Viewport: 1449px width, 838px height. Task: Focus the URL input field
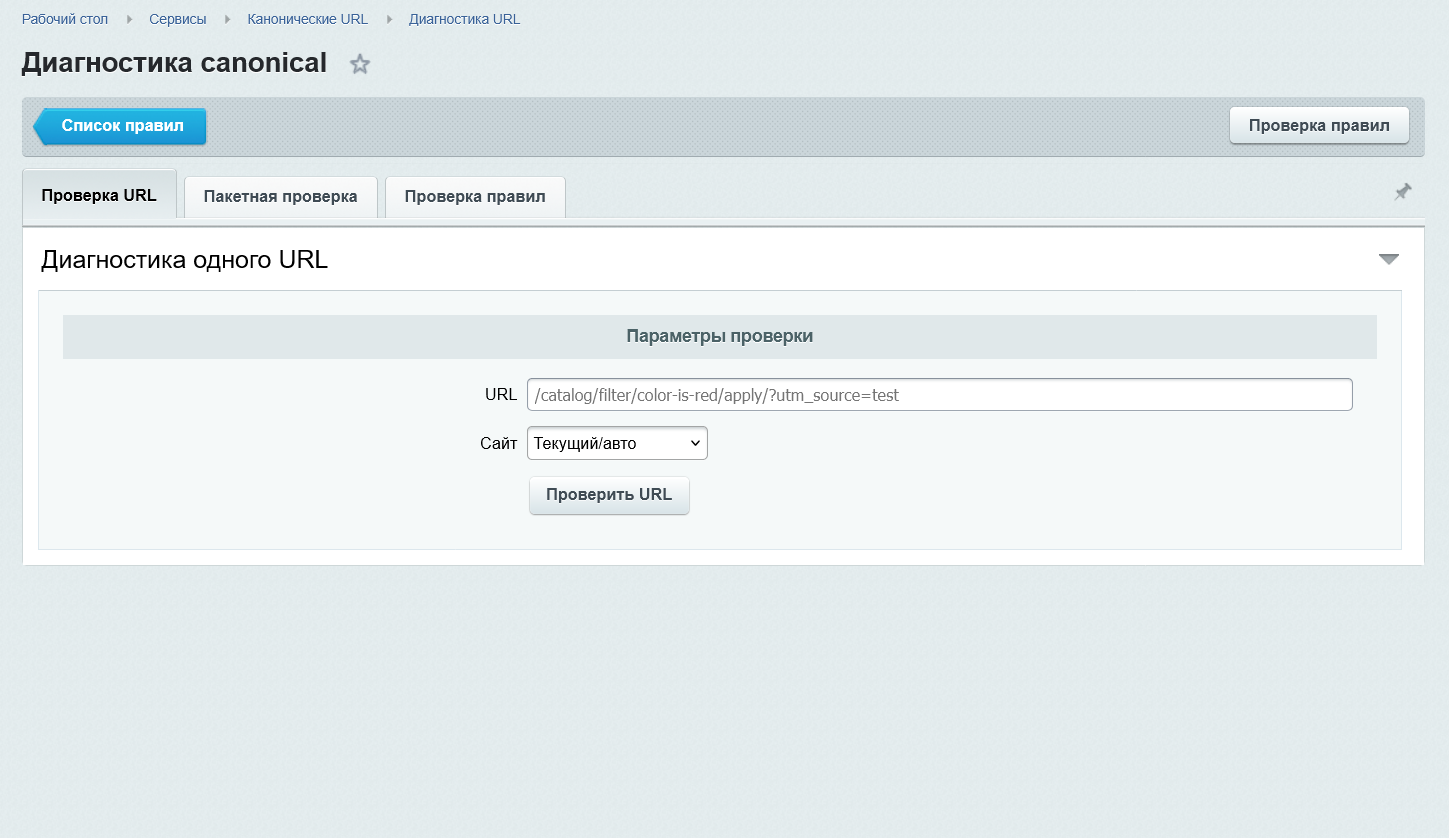pos(940,395)
